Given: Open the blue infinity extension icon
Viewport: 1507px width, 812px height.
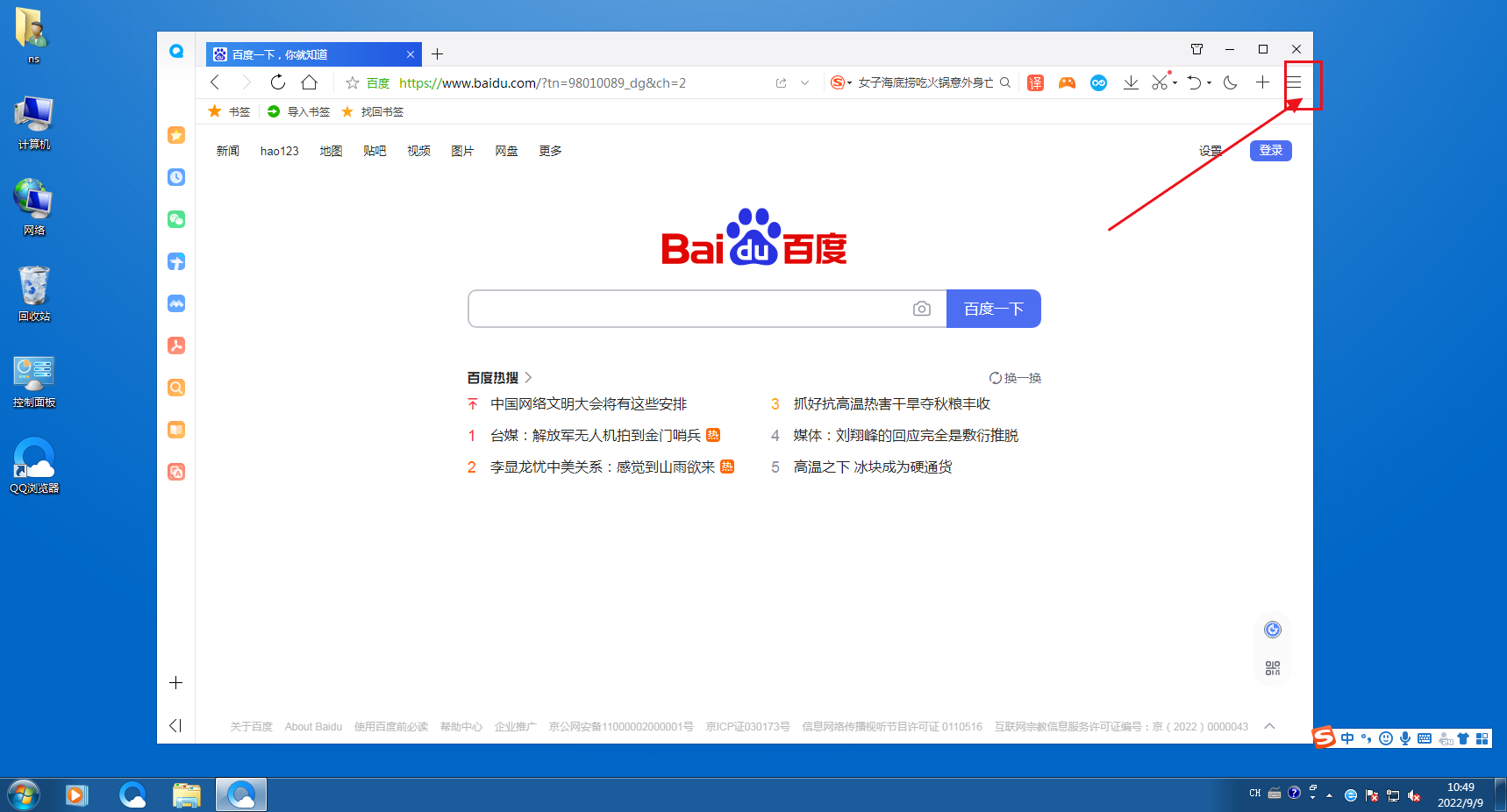Looking at the screenshot, I should (x=1098, y=82).
